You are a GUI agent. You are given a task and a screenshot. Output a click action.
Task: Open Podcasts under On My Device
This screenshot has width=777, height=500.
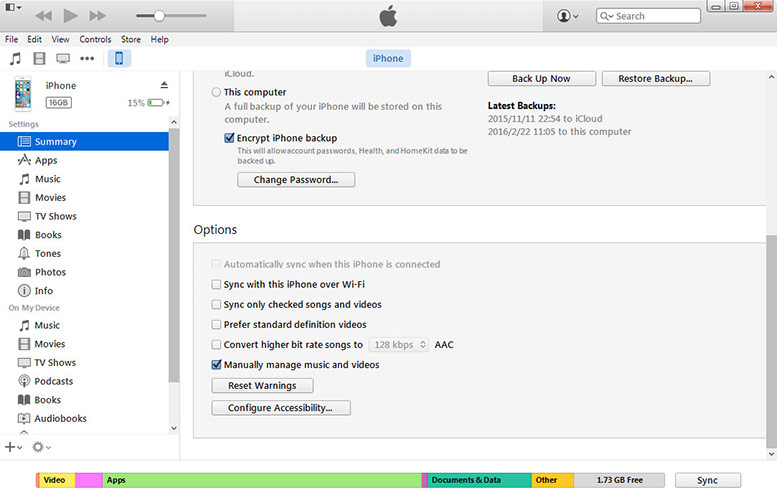click(84, 381)
